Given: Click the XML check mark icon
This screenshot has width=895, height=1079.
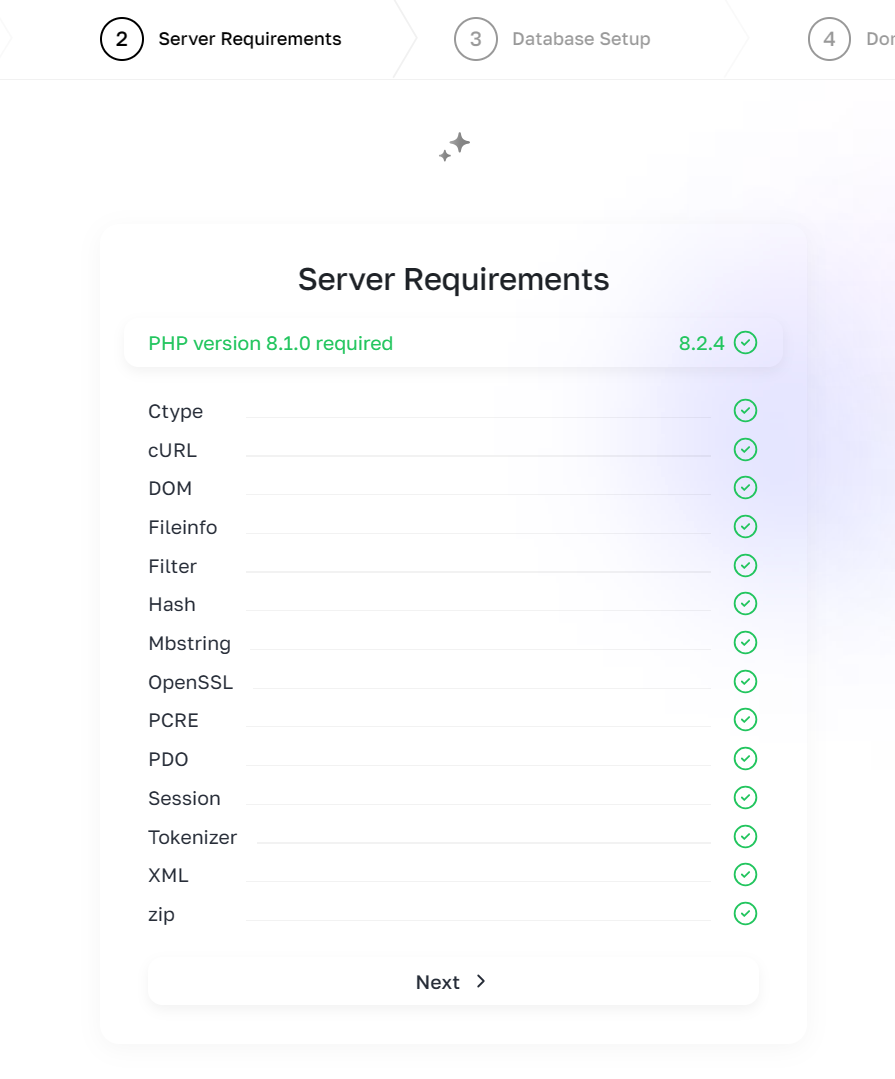Looking at the screenshot, I should [745, 875].
